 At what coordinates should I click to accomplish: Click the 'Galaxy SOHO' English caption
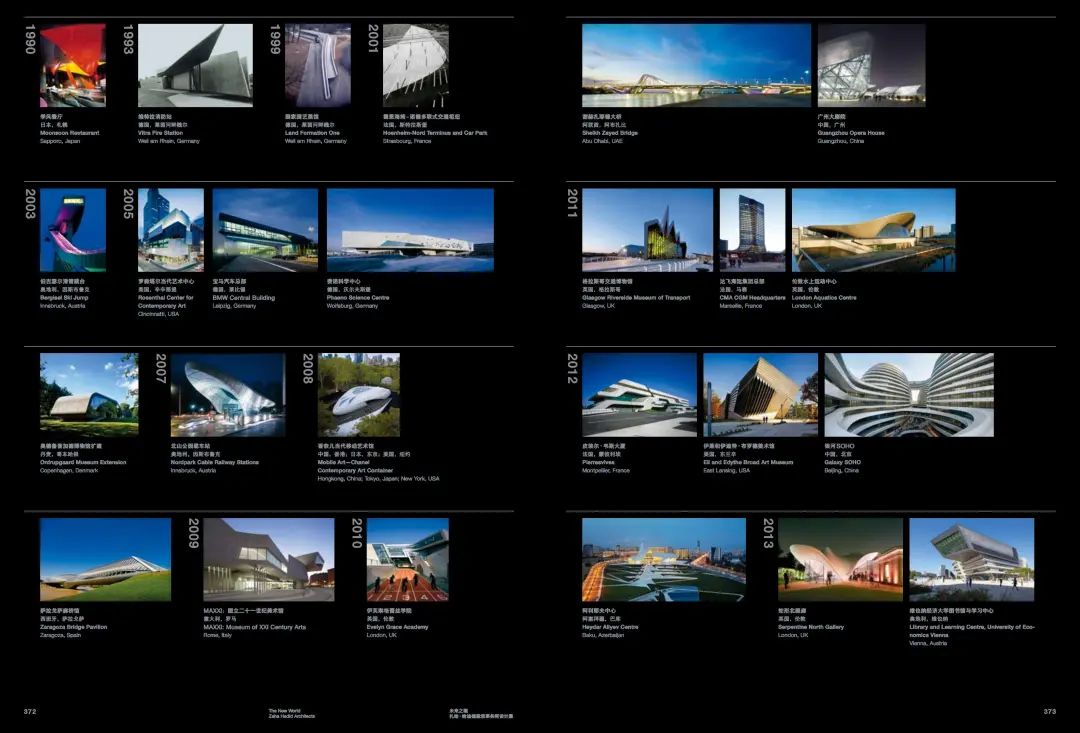pos(842,462)
